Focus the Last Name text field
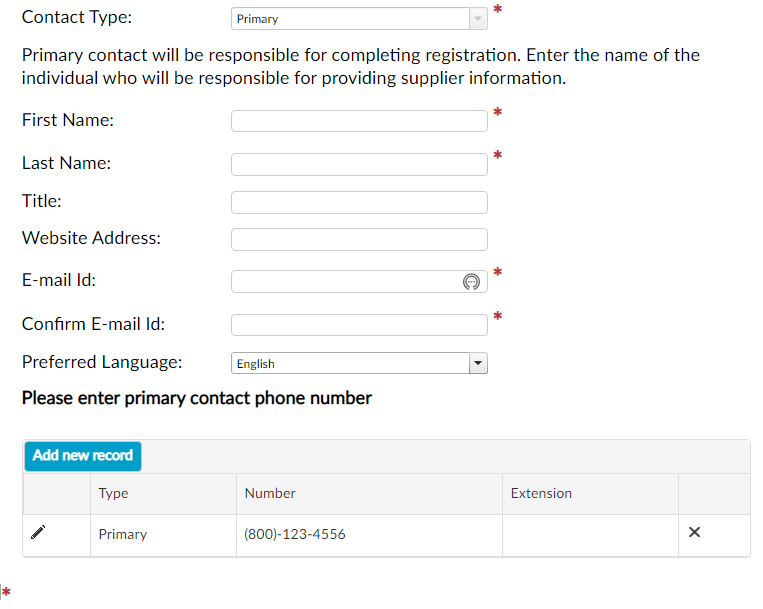This screenshot has width=763, height=609. (x=359, y=164)
